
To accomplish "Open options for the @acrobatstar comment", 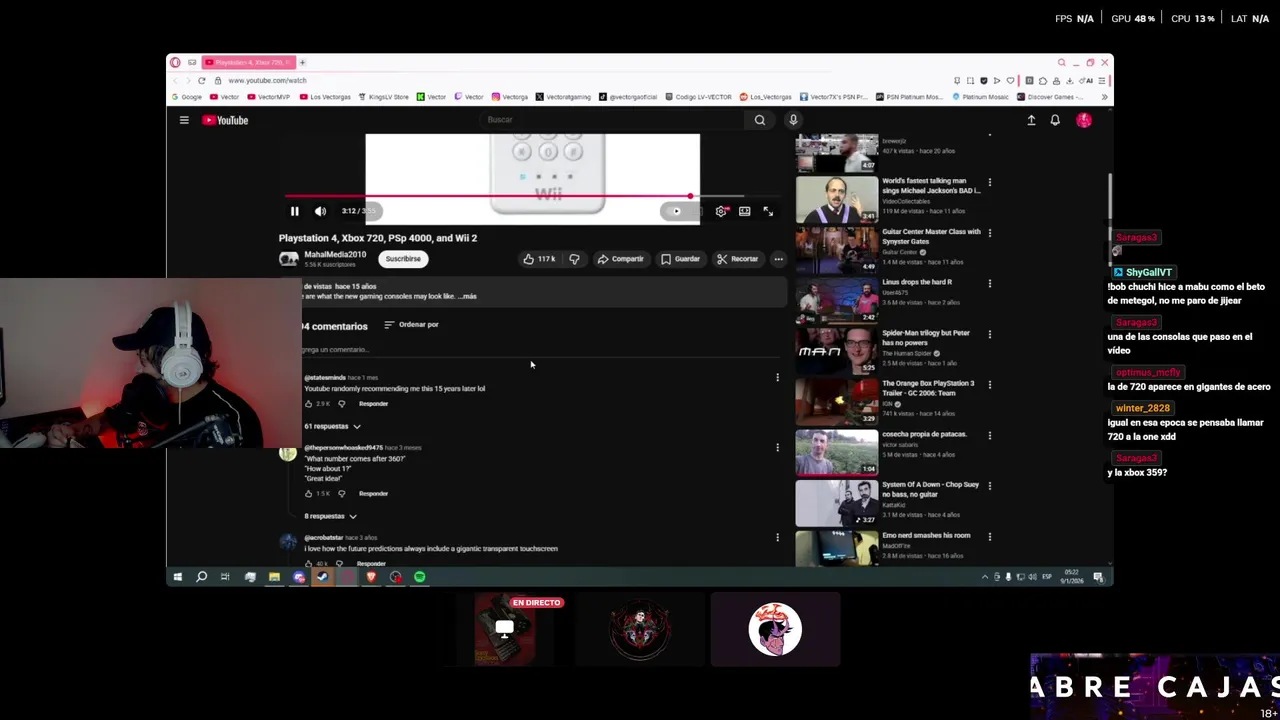I will [x=777, y=538].
